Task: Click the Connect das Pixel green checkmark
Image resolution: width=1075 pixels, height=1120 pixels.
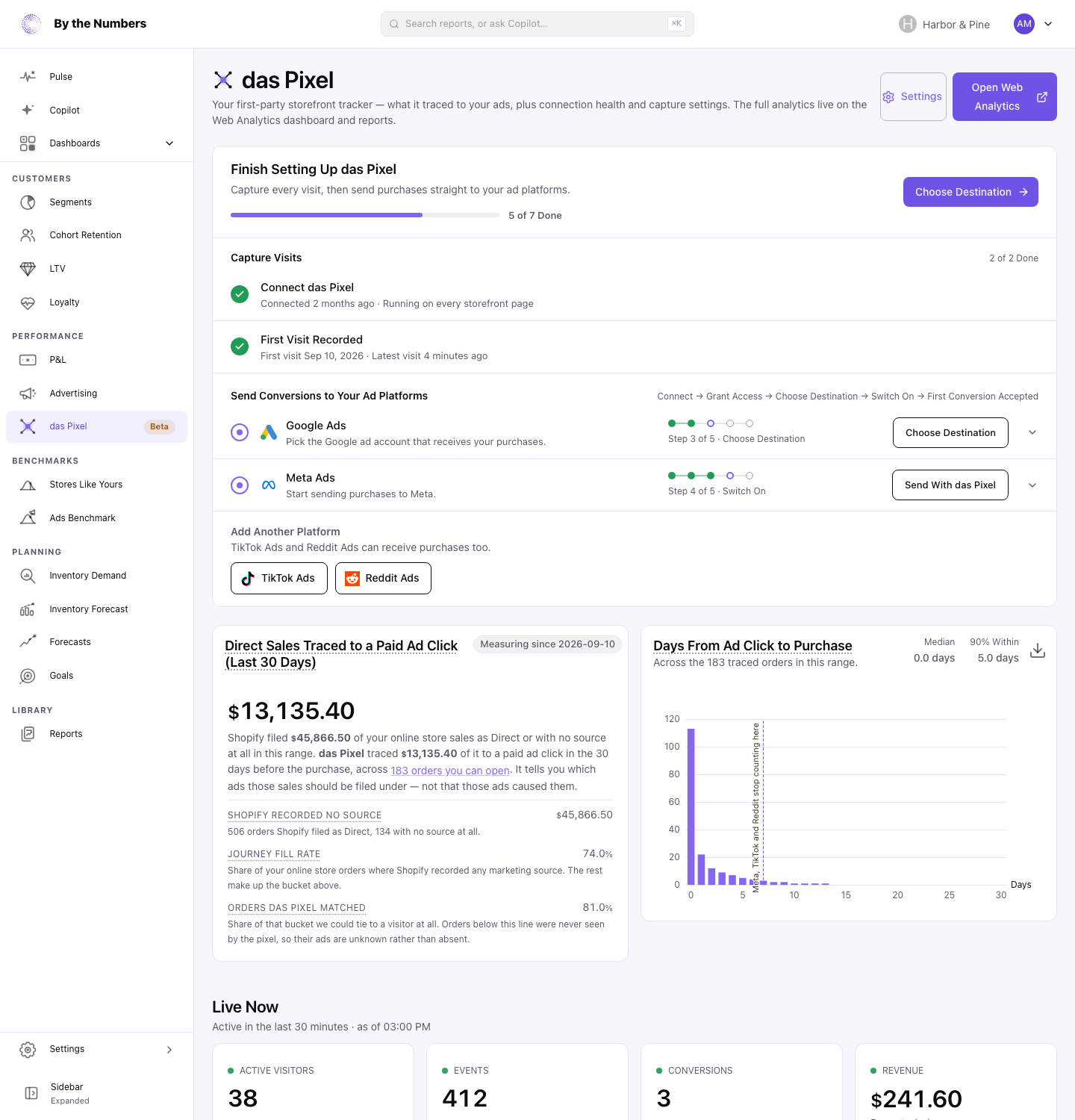Action: click(x=240, y=294)
